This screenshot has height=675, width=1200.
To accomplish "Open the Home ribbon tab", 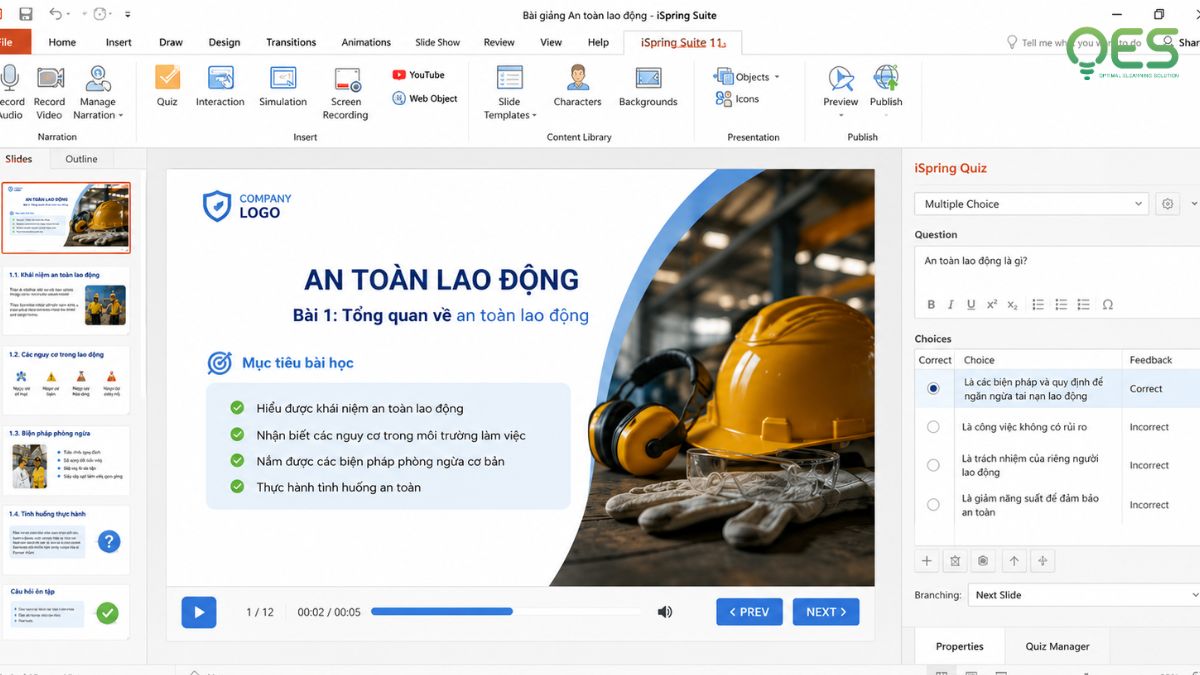I will tap(62, 43).
